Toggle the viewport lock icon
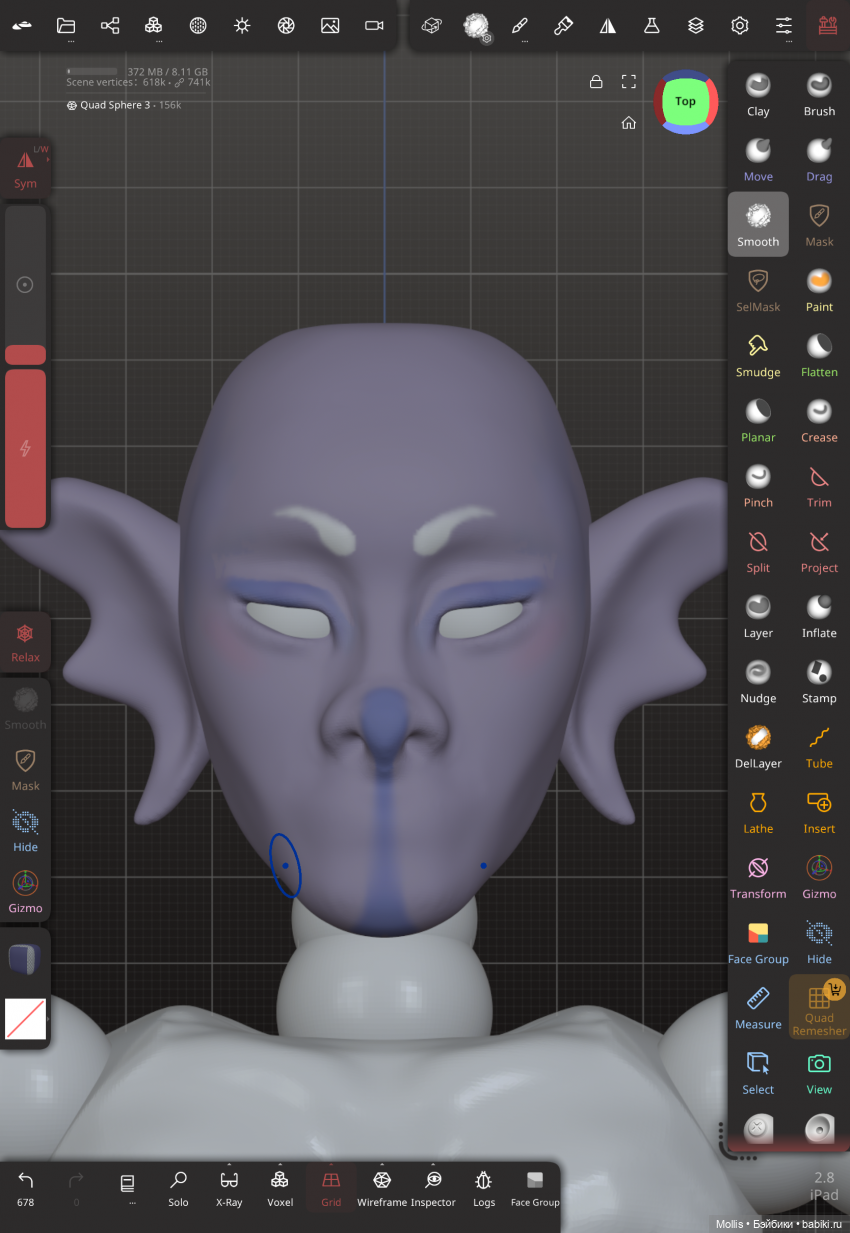The width and height of the screenshot is (850, 1233). pos(596,82)
